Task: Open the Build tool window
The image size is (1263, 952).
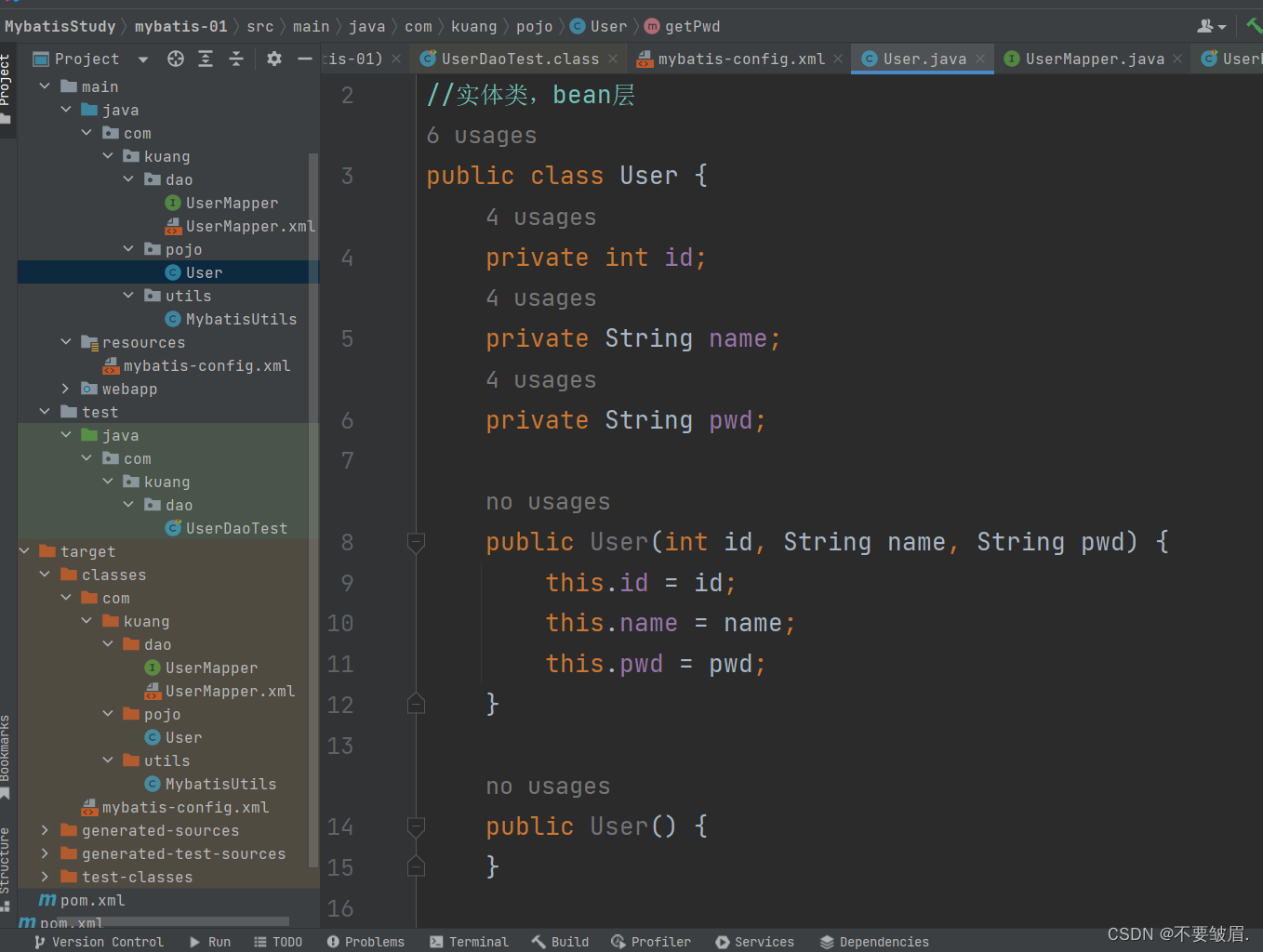Action: [x=560, y=942]
